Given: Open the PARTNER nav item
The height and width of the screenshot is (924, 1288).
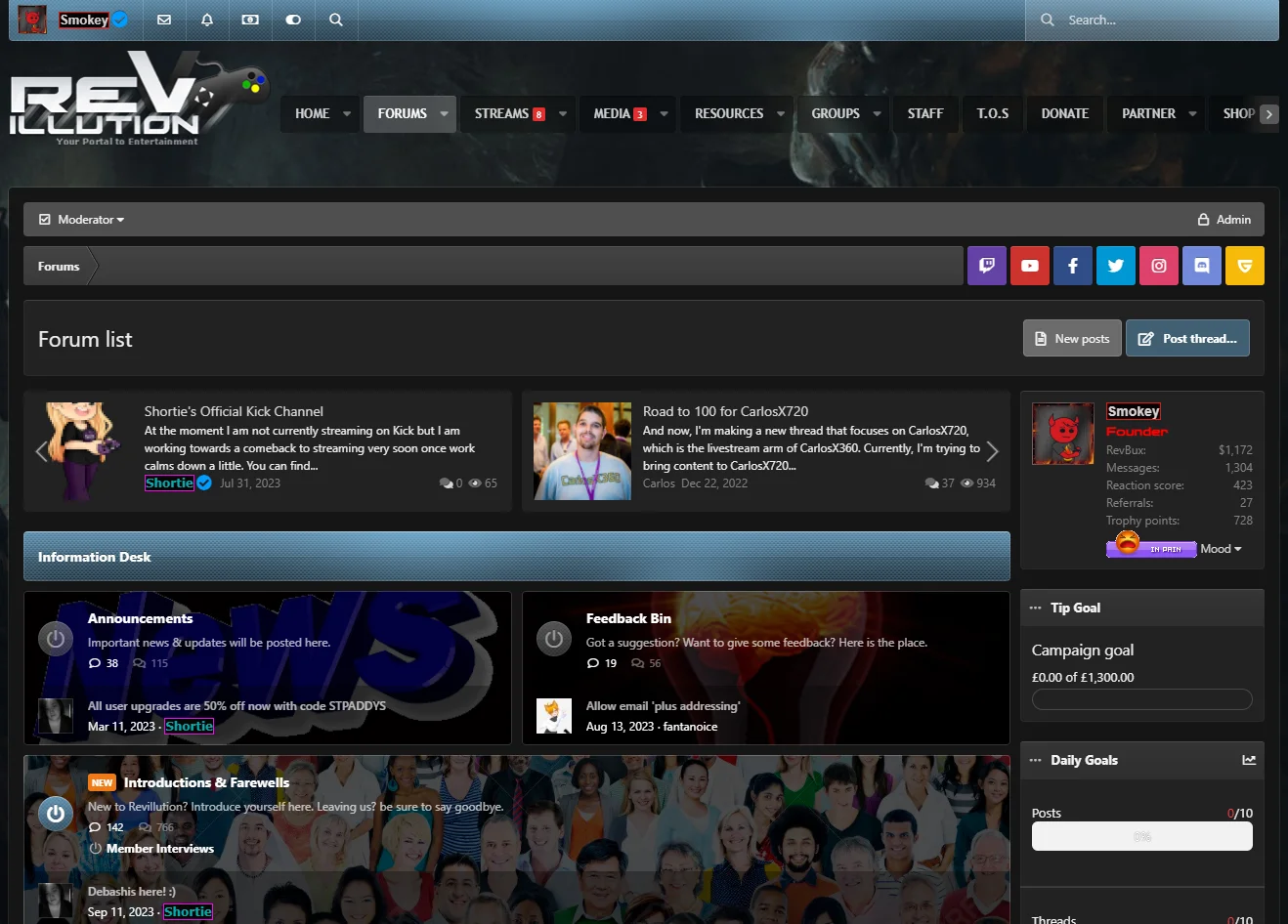Looking at the screenshot, I should [1148, 113].
